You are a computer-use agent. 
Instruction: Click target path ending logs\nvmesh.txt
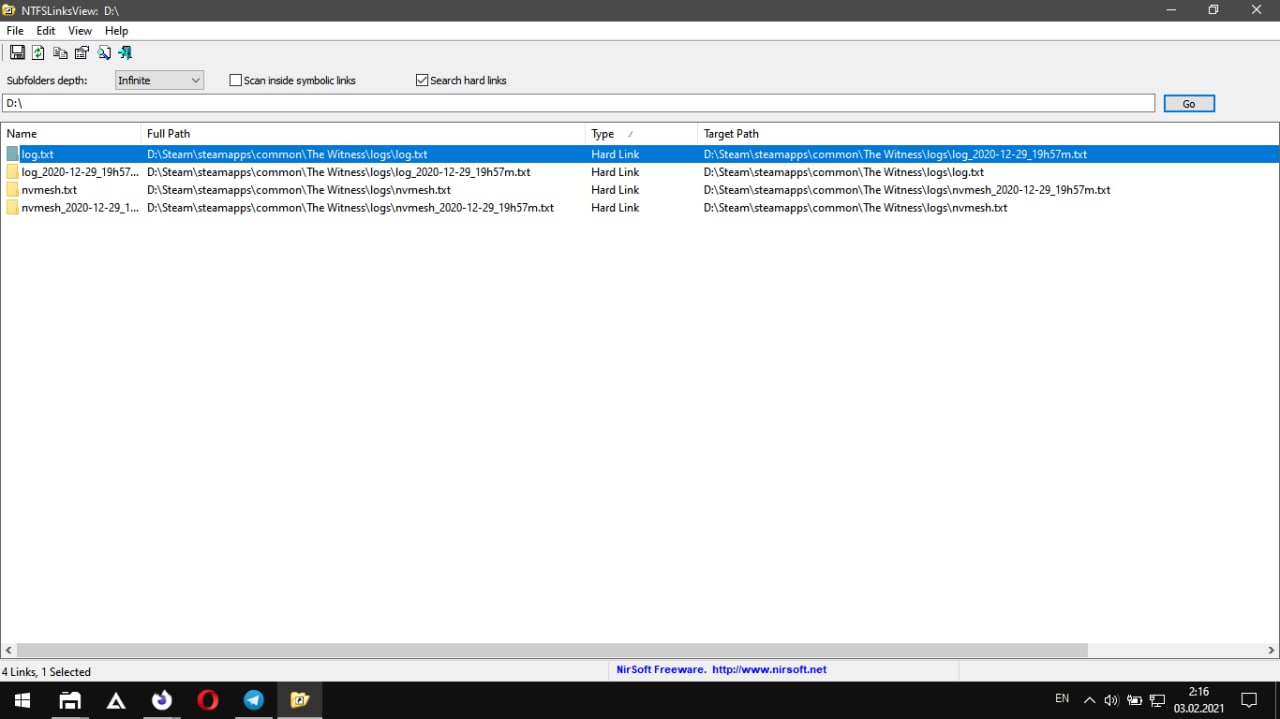pos(856,208)
